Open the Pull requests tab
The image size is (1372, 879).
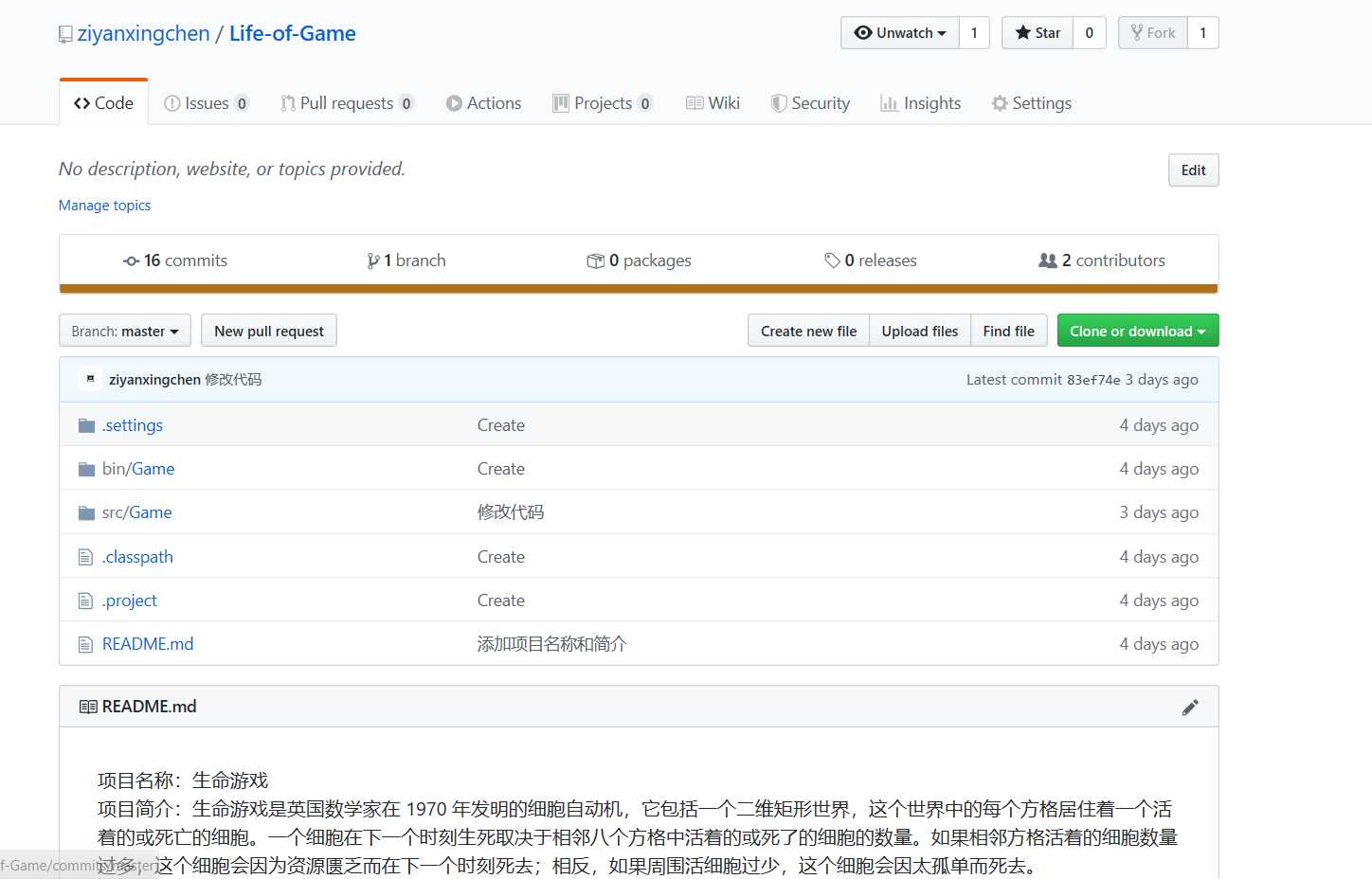[347, 103]
